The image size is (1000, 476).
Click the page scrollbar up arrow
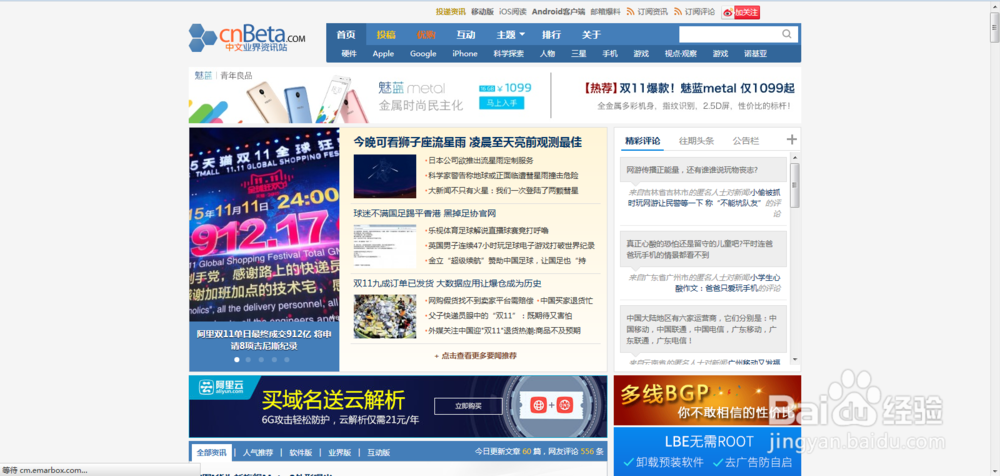tap(995, 5)
